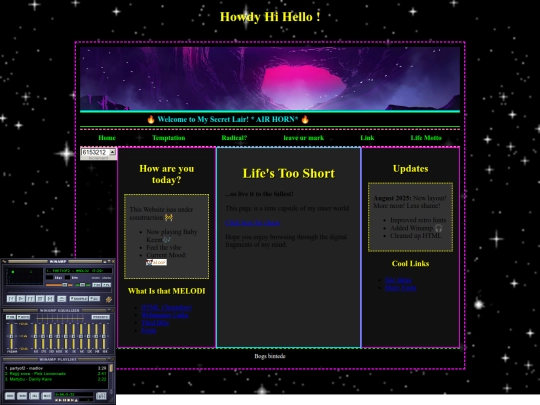The height and width of the screenshot is (405, 540).
Task: Click the Winamp scrolling song title
Action: [79, 271]
